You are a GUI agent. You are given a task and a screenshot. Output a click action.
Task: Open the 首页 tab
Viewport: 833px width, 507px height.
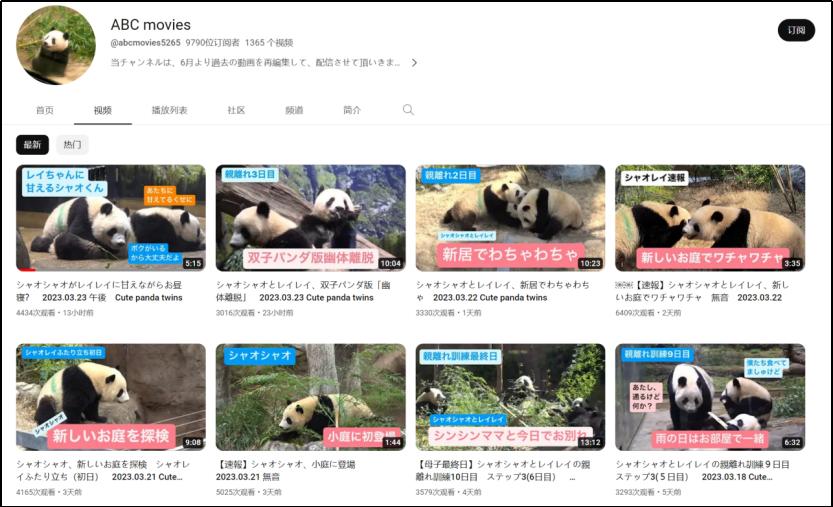pos(45,110)
